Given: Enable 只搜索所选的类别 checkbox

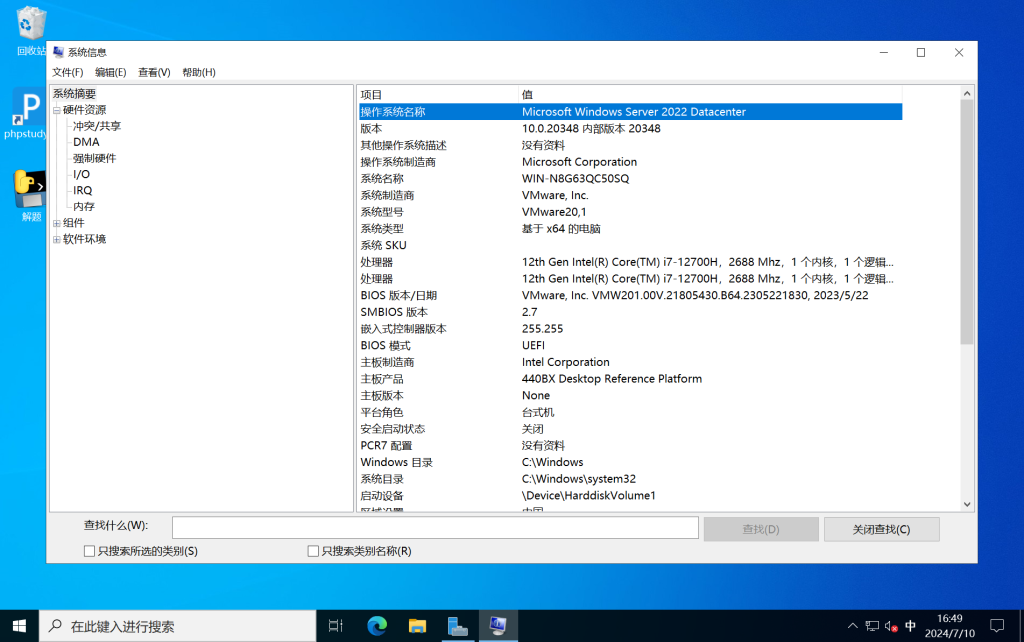Looking at the screenshot, I should pos(90,551).
